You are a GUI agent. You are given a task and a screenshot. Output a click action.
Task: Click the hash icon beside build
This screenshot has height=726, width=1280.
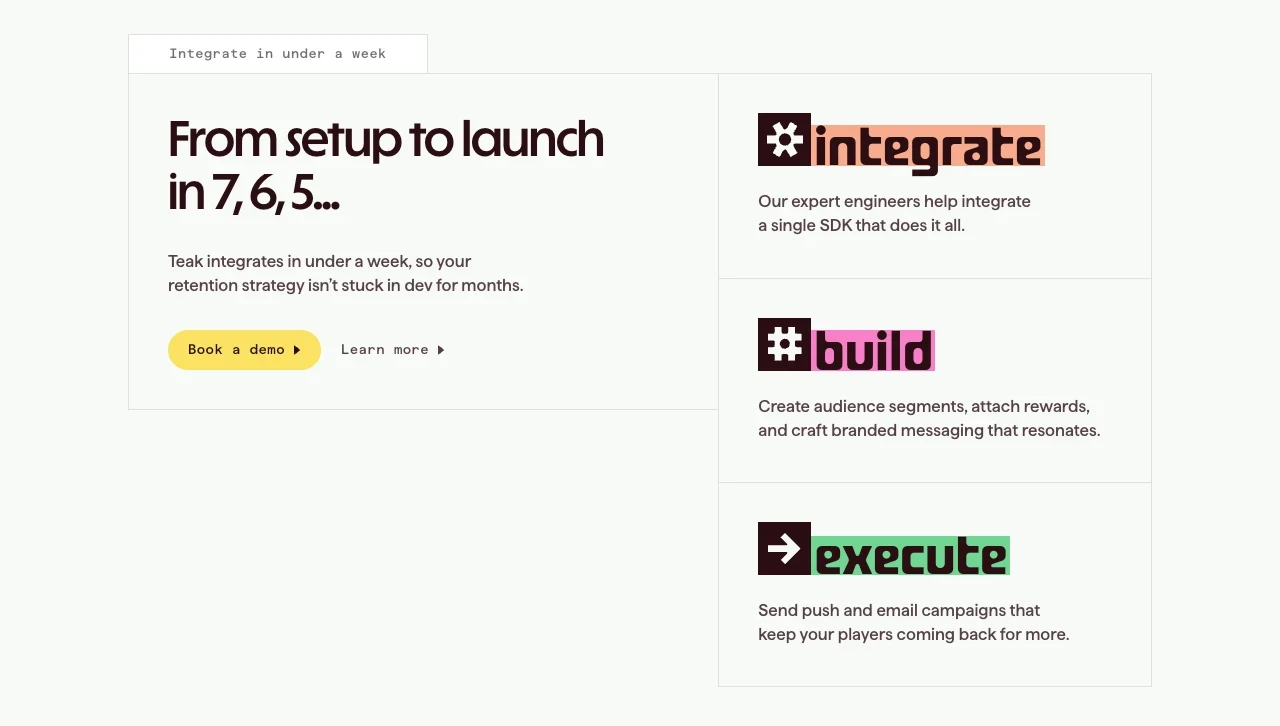pos(784,344)
